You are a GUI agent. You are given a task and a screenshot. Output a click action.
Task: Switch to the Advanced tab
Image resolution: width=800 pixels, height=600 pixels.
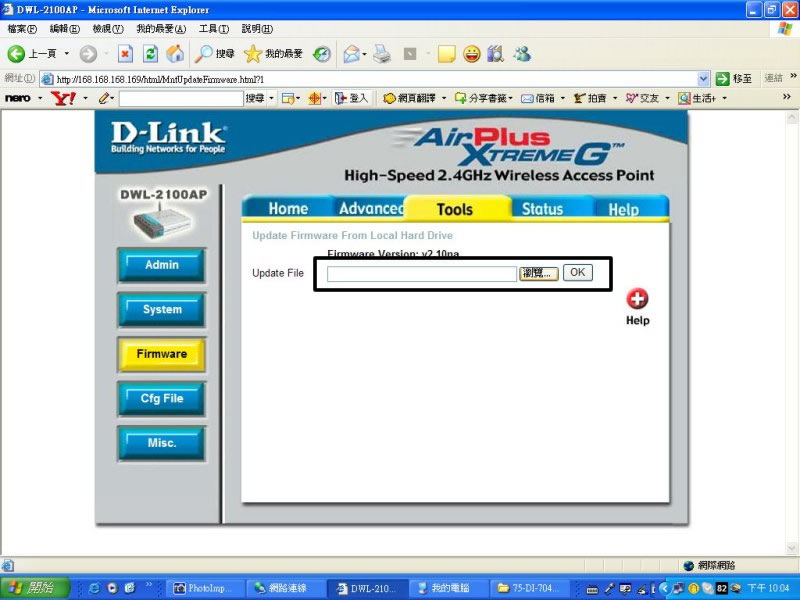[x=370, y=208]
